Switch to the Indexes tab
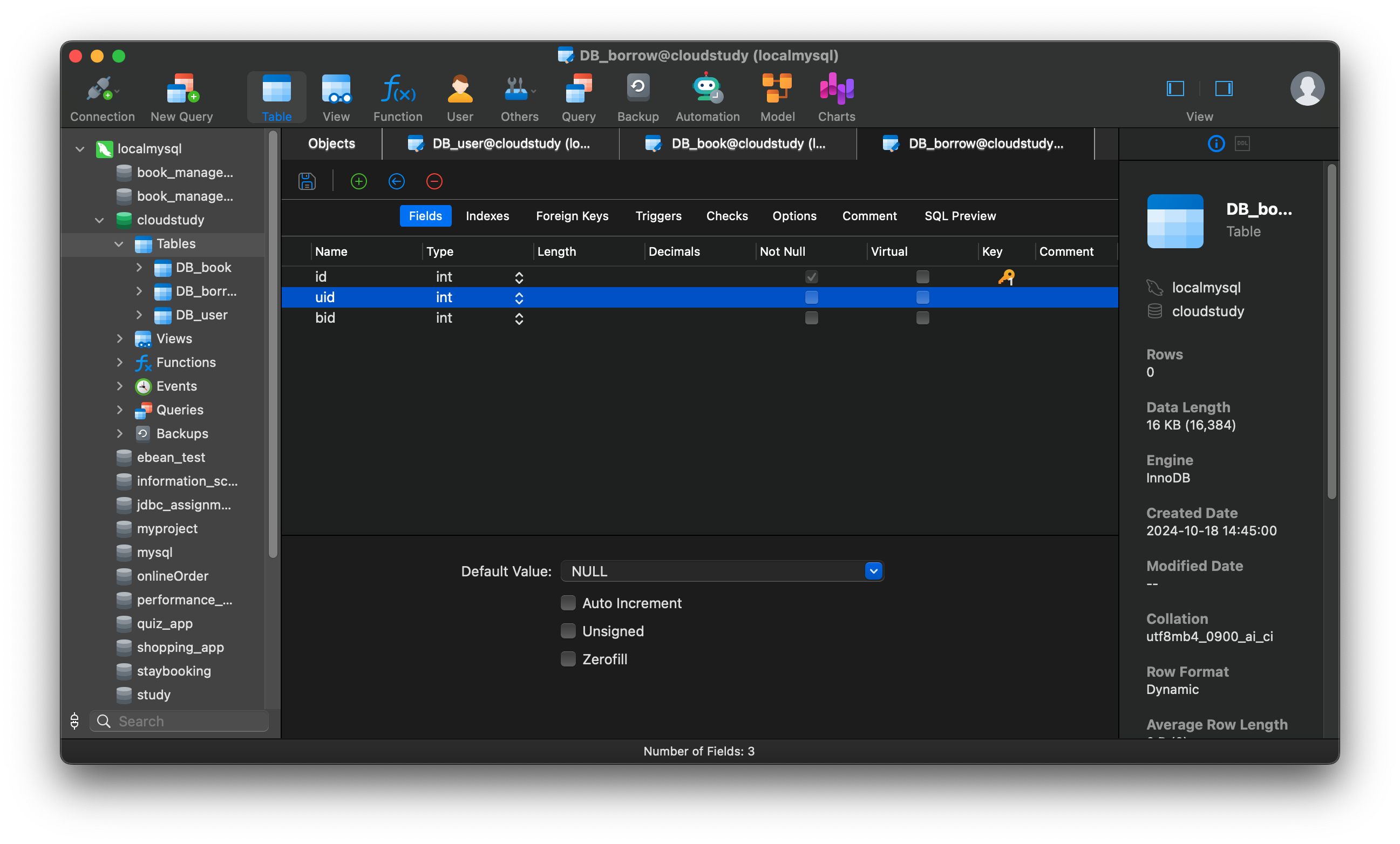1400x844 pixels. [x=487, y=216]
